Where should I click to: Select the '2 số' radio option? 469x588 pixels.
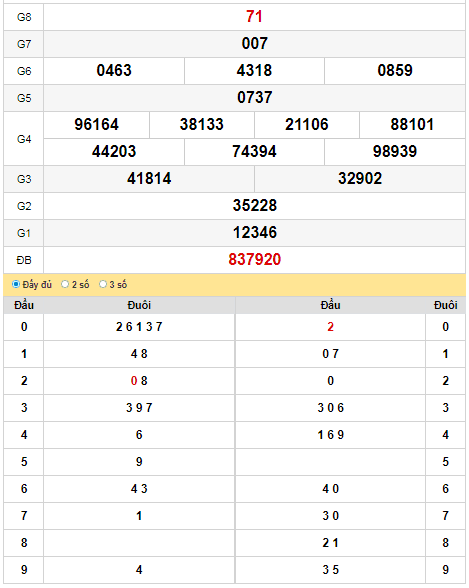(65, 284)
